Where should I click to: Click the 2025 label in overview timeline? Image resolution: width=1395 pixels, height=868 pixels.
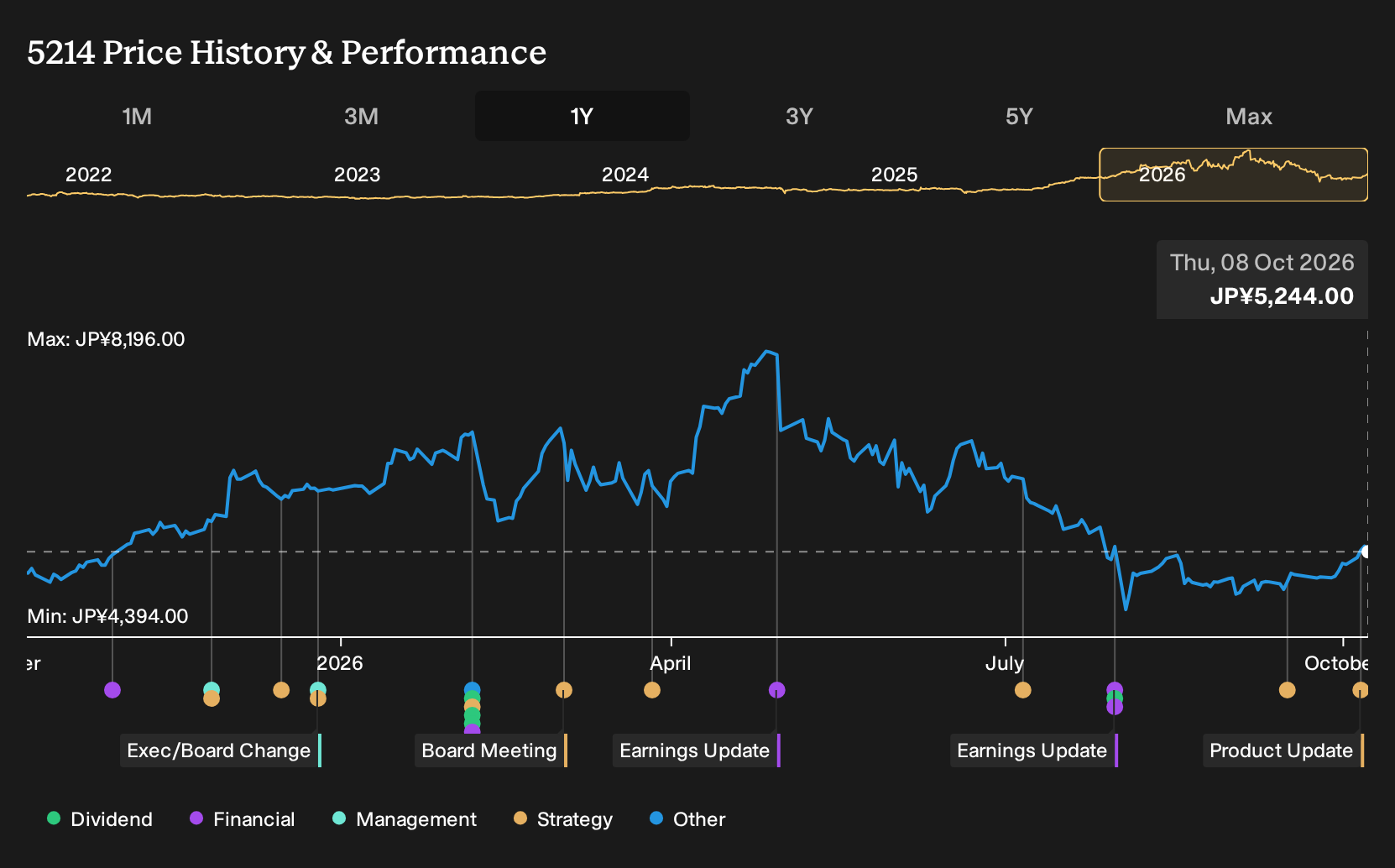[x=895, y=175]
